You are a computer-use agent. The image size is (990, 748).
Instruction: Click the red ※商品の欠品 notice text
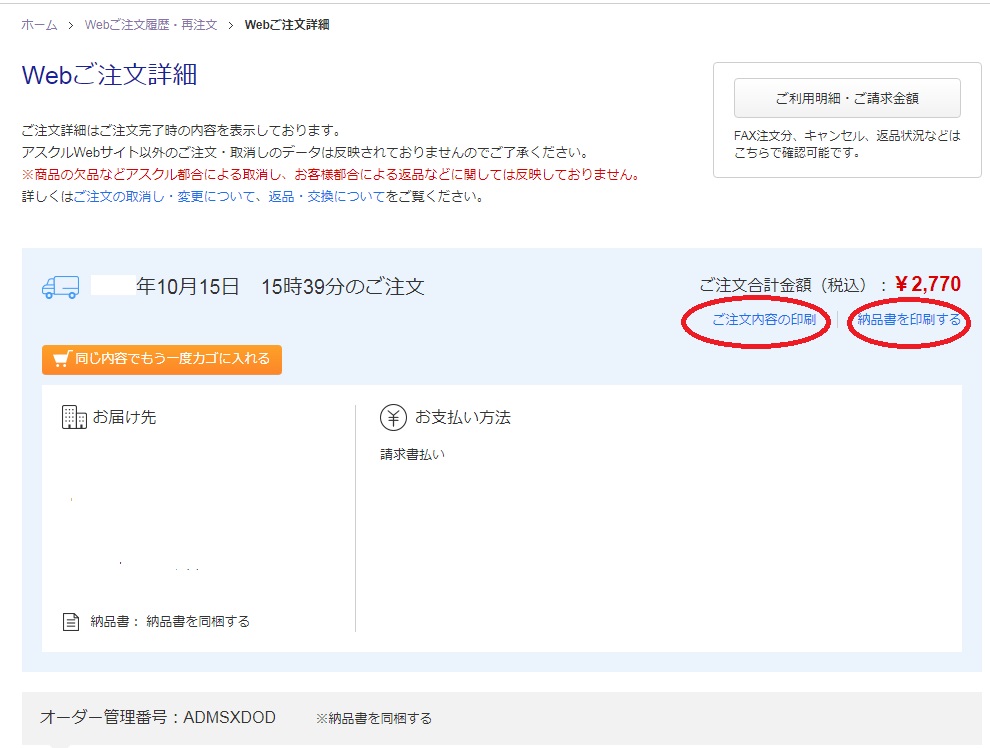330,175
